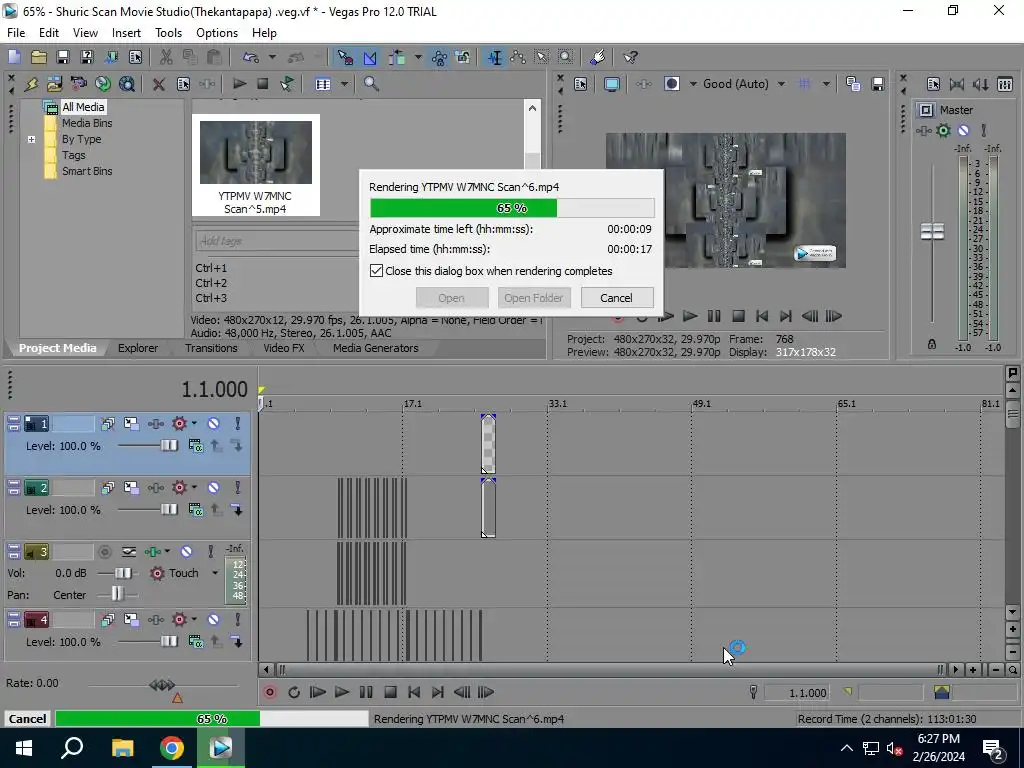Click the track 1 Level slider handle
The width and height of the screenshot is (1024, 768).
coord(169,445)
